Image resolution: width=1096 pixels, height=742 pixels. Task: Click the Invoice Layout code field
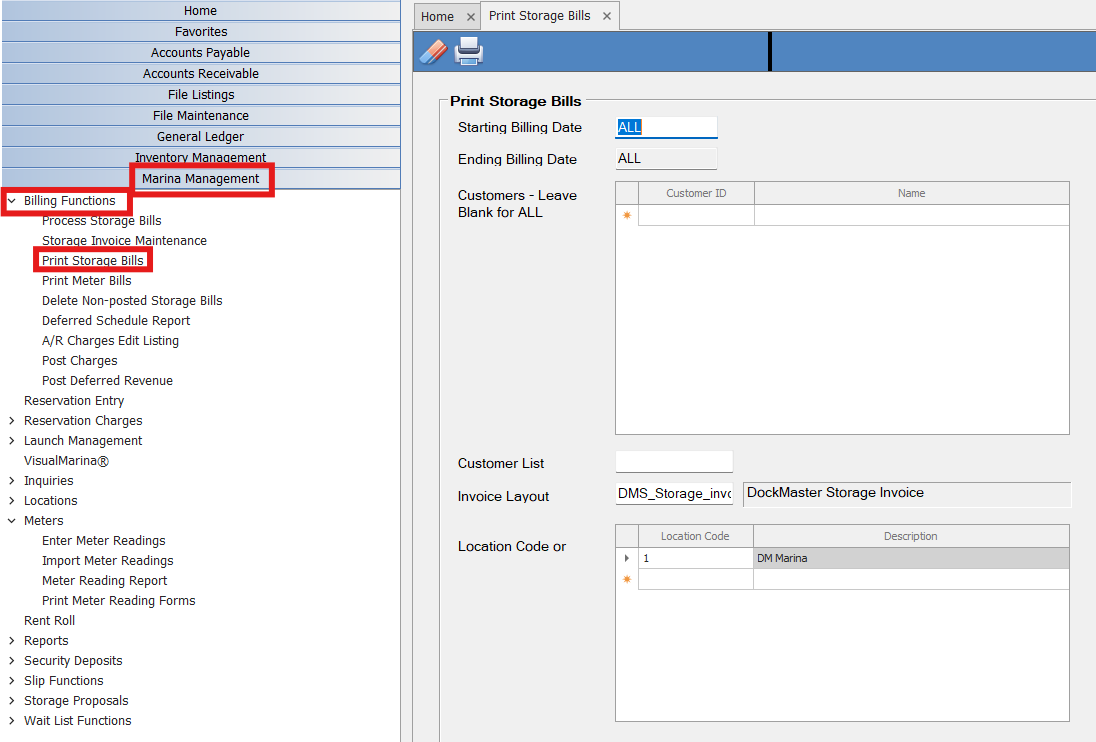(x=674, y=494)
